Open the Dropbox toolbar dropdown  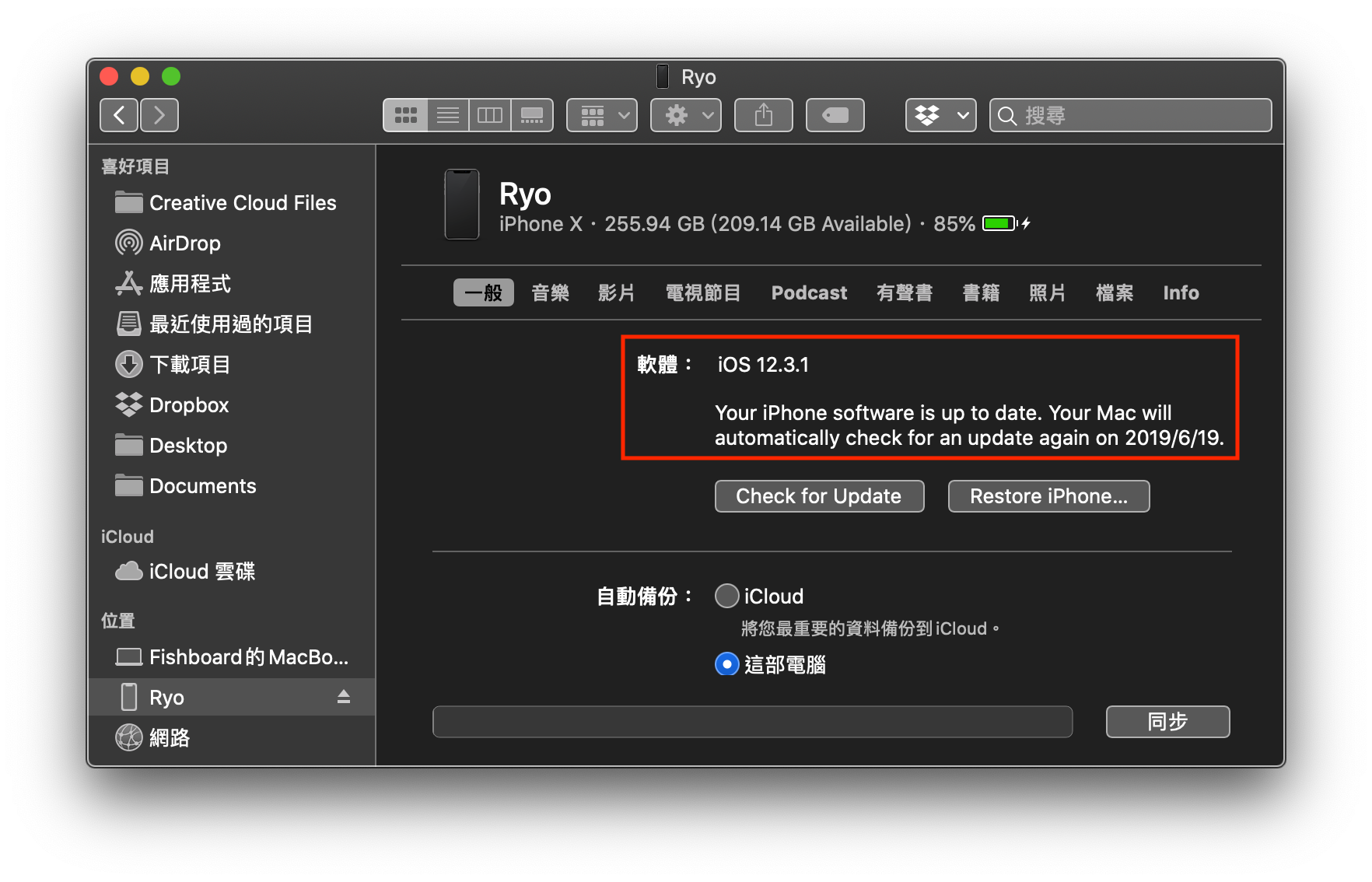click(x=941, y=115)
